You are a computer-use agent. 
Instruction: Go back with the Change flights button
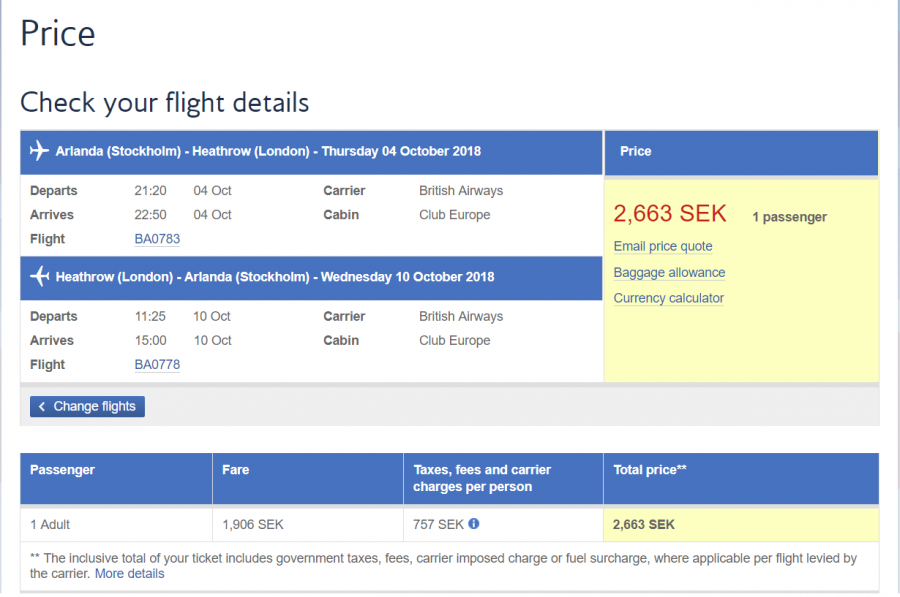(88, 407)
